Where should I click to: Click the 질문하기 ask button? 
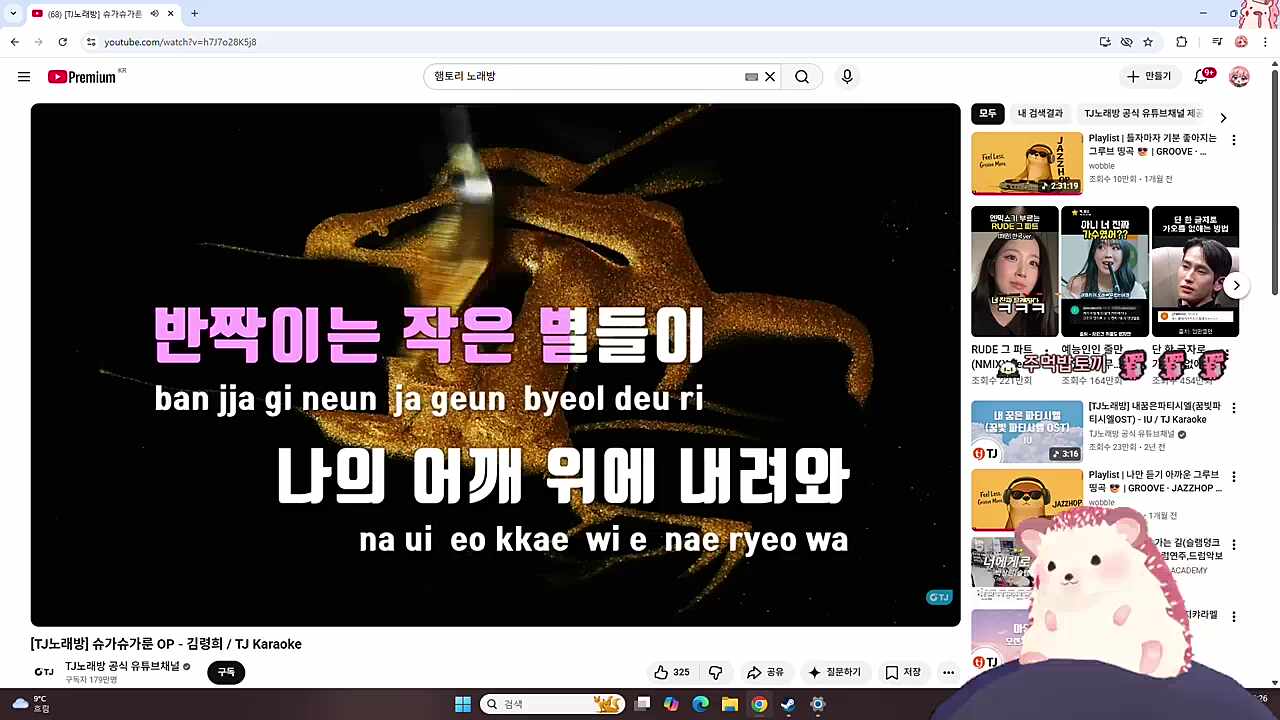click(x=834, y=673)
